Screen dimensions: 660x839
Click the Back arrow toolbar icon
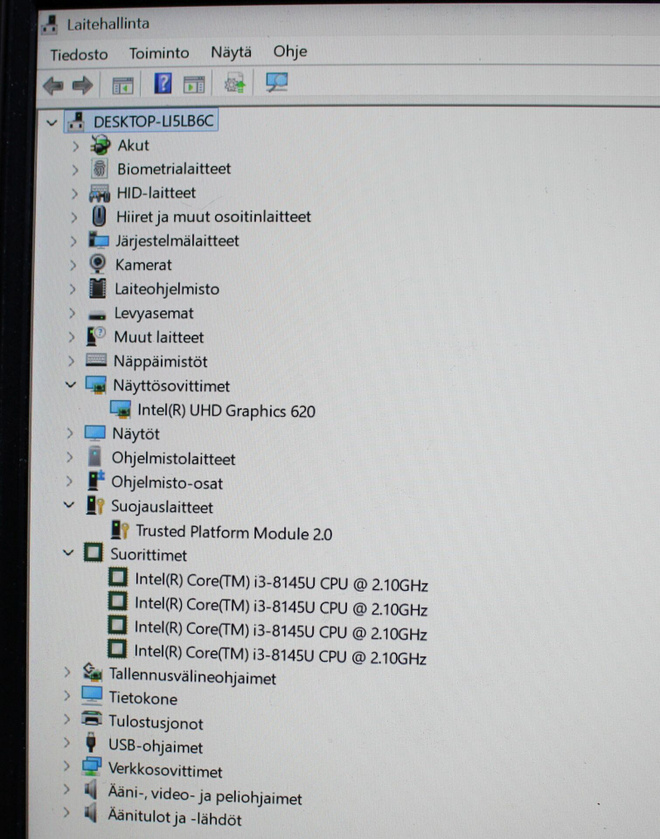pos(53,85)
